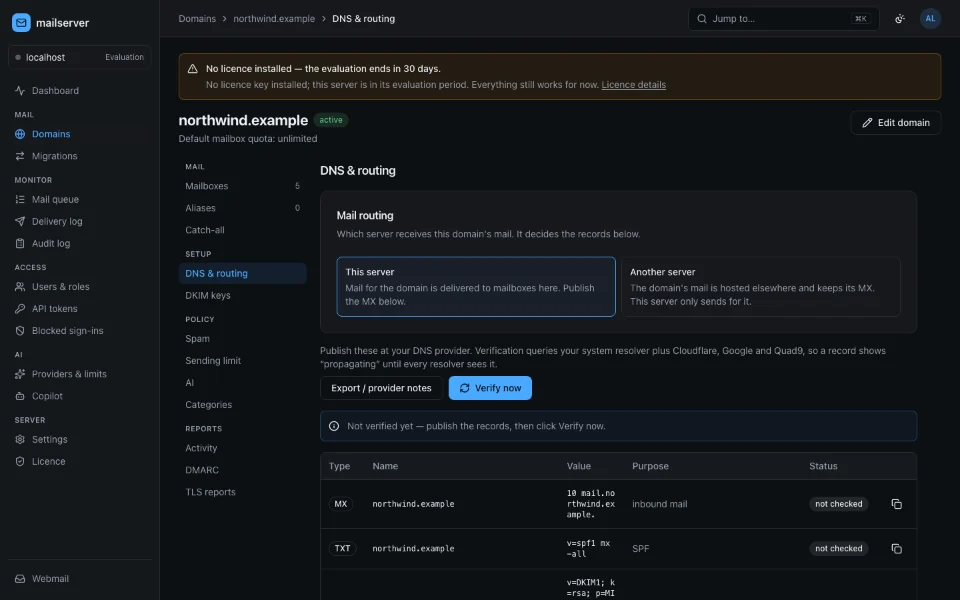The image size is (960, 600).
Task: Copy the SPF TXT record value
Action: pyautogui.click(x=896, y=549)
